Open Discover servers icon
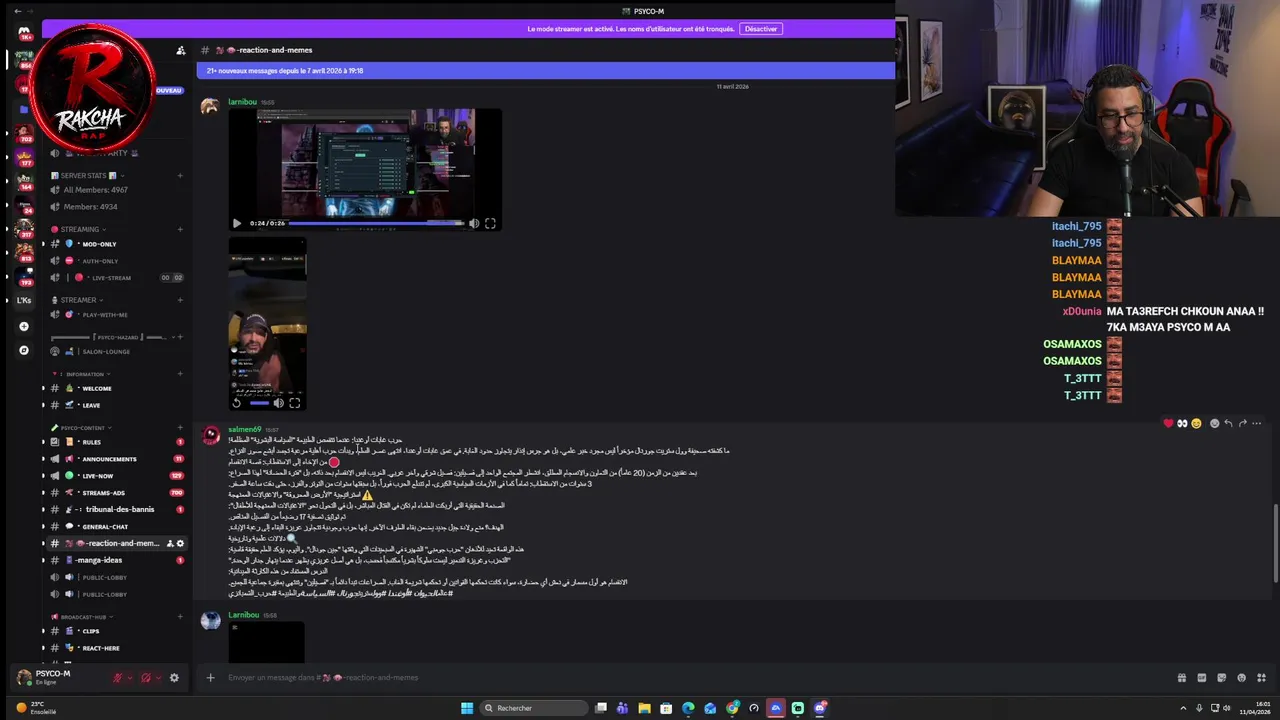This screenshot has height=720, width=1280. click(x=24, y=350)
